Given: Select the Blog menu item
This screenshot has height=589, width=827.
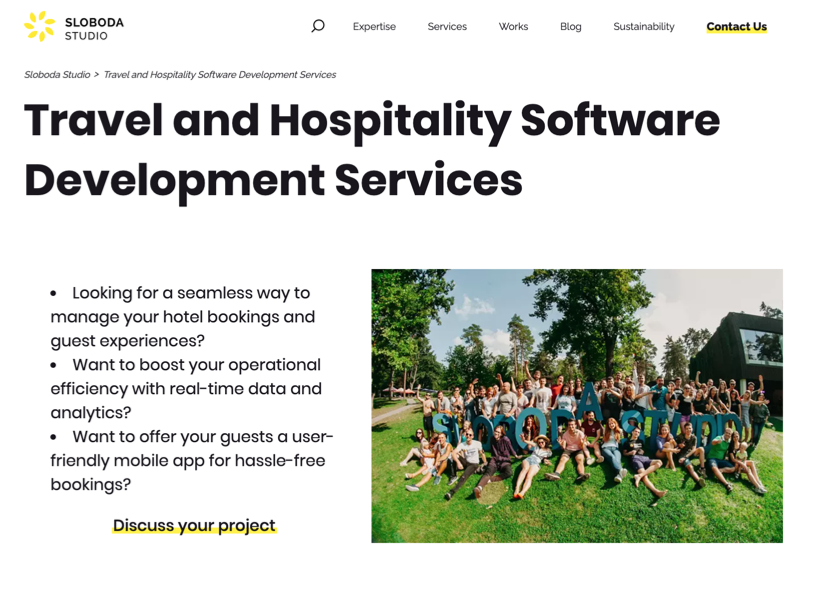Looking at the screenshot, I should point(570,26).
